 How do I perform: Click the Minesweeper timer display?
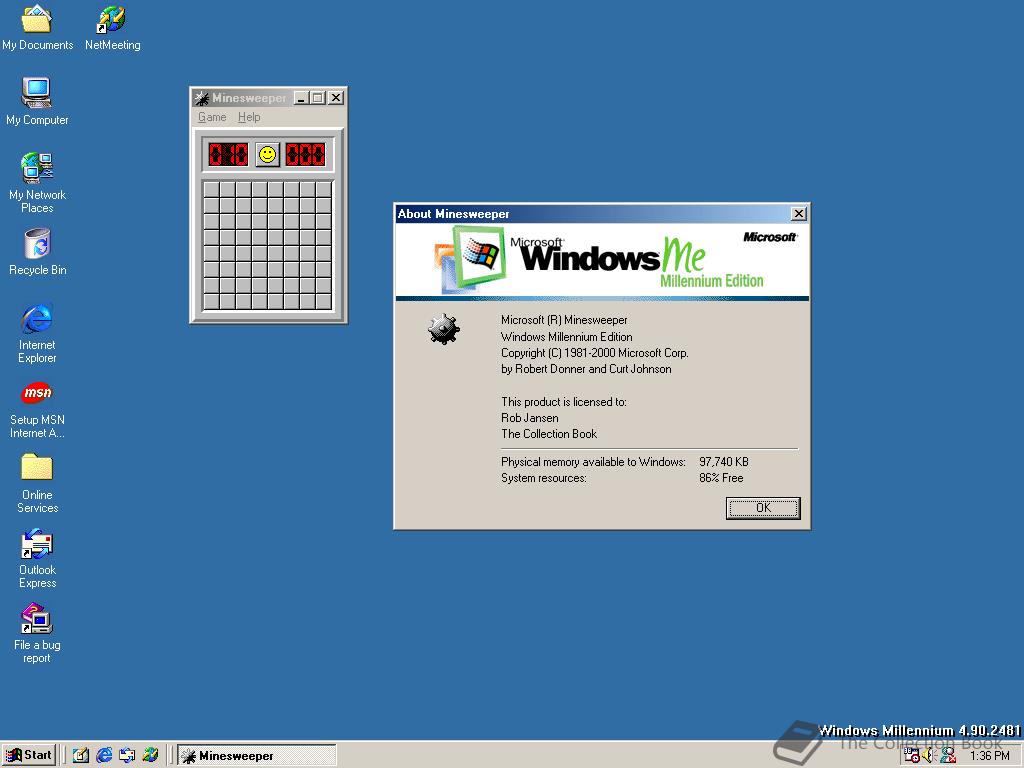click(306, 155)
